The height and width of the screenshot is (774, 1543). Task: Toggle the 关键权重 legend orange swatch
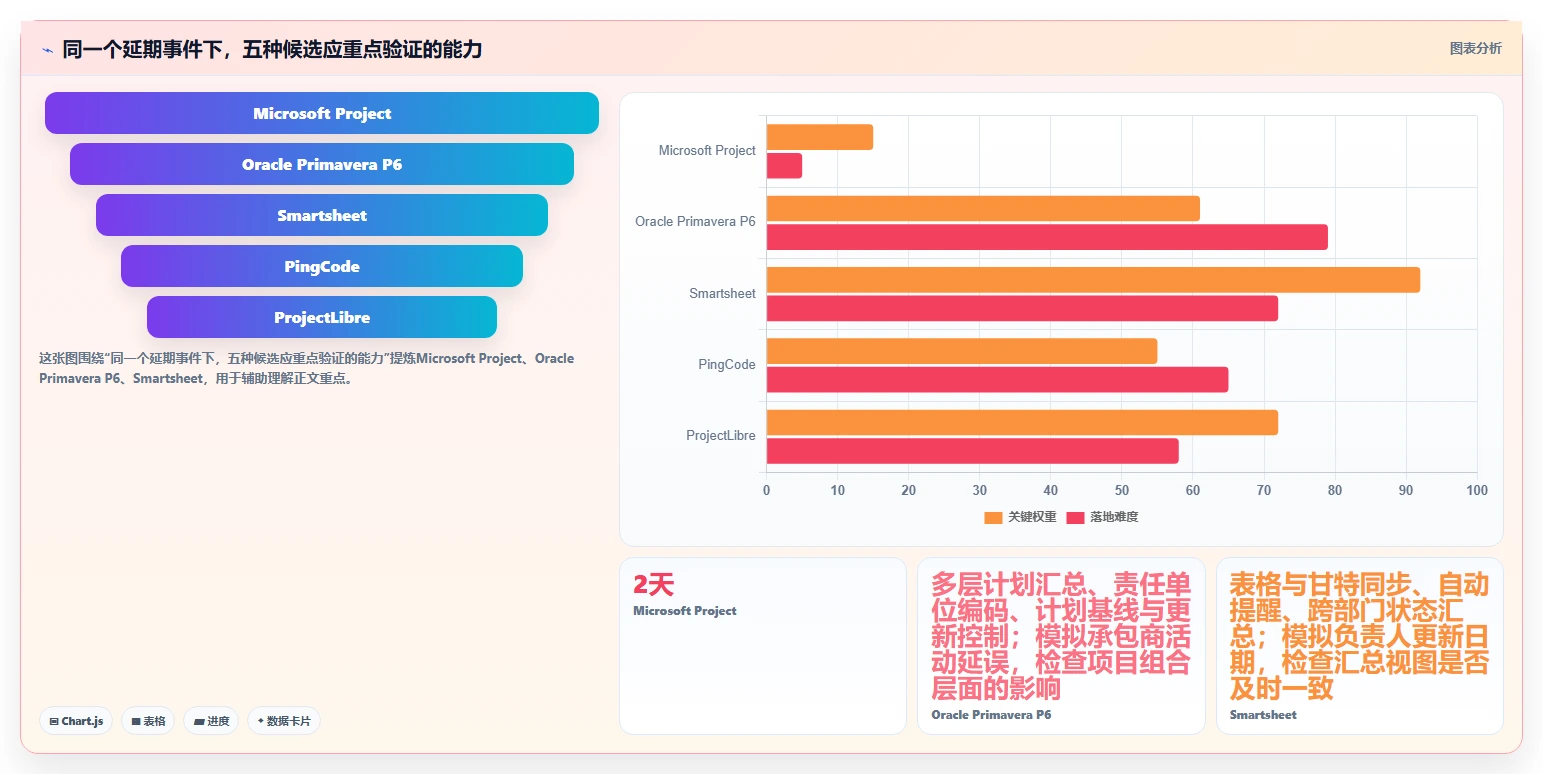[993, 517]
